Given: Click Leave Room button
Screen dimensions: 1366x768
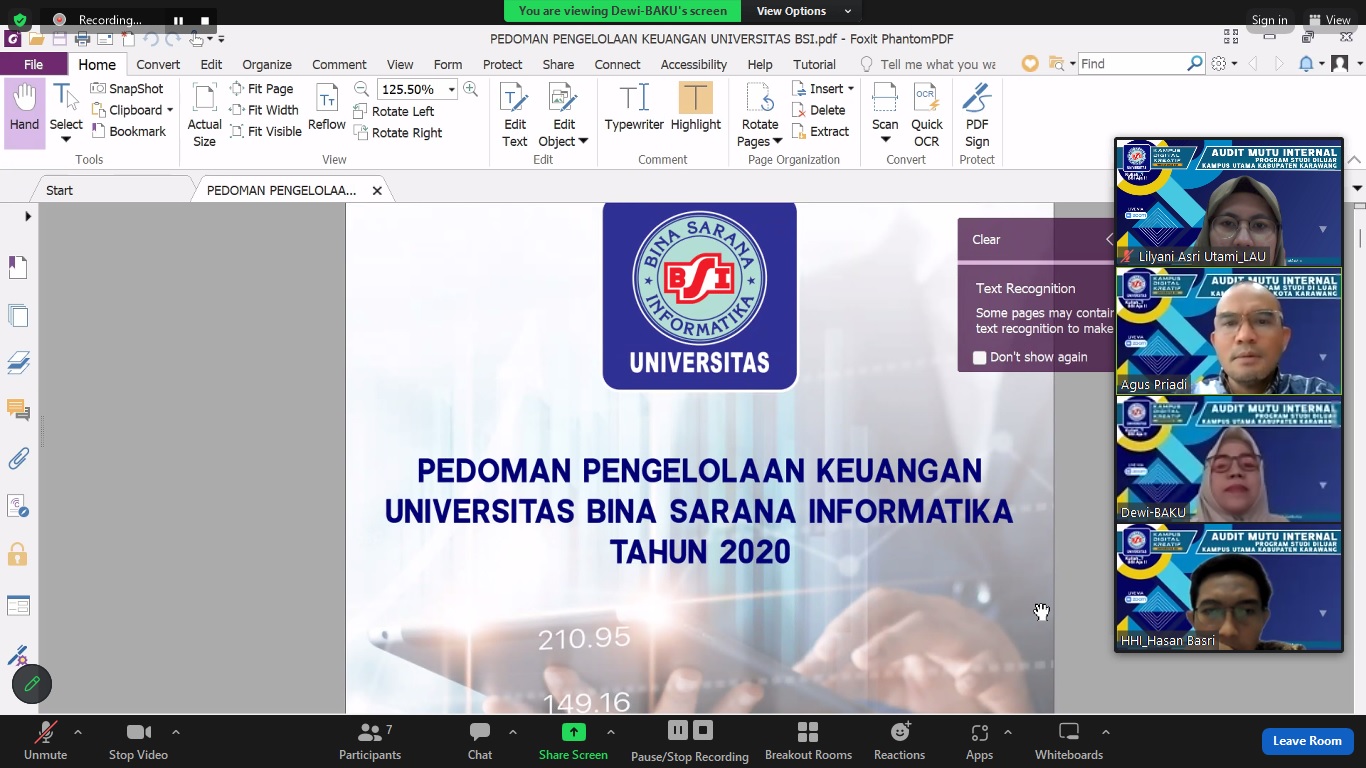Looking at the screenshot, I should 1307,741.
